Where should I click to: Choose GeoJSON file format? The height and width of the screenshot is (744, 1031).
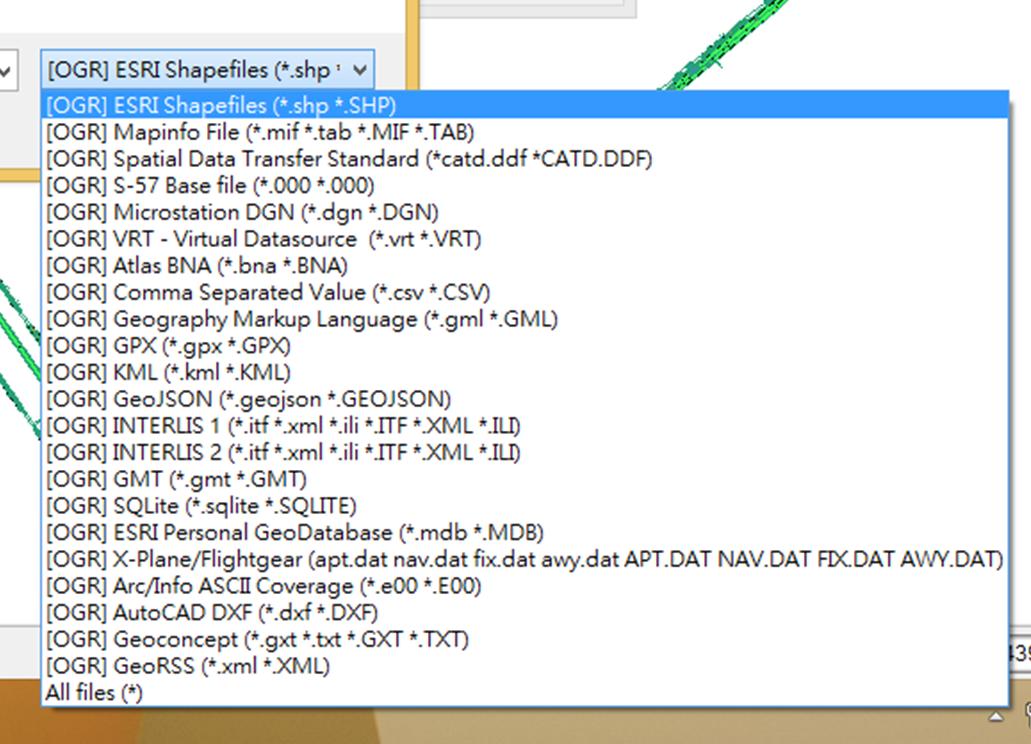(525, 399)
